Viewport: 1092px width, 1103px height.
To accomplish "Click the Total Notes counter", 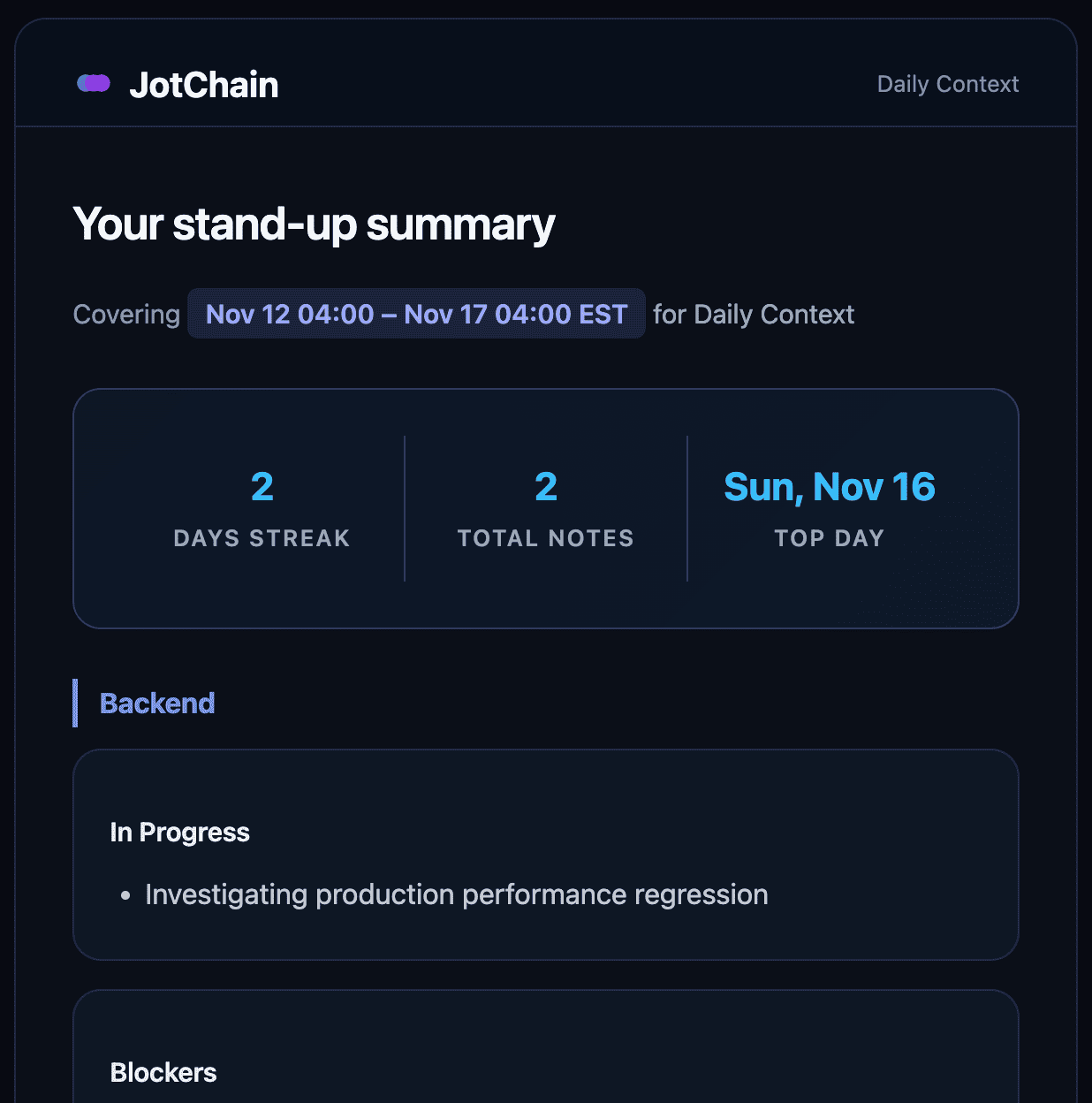I will [545, 509].
